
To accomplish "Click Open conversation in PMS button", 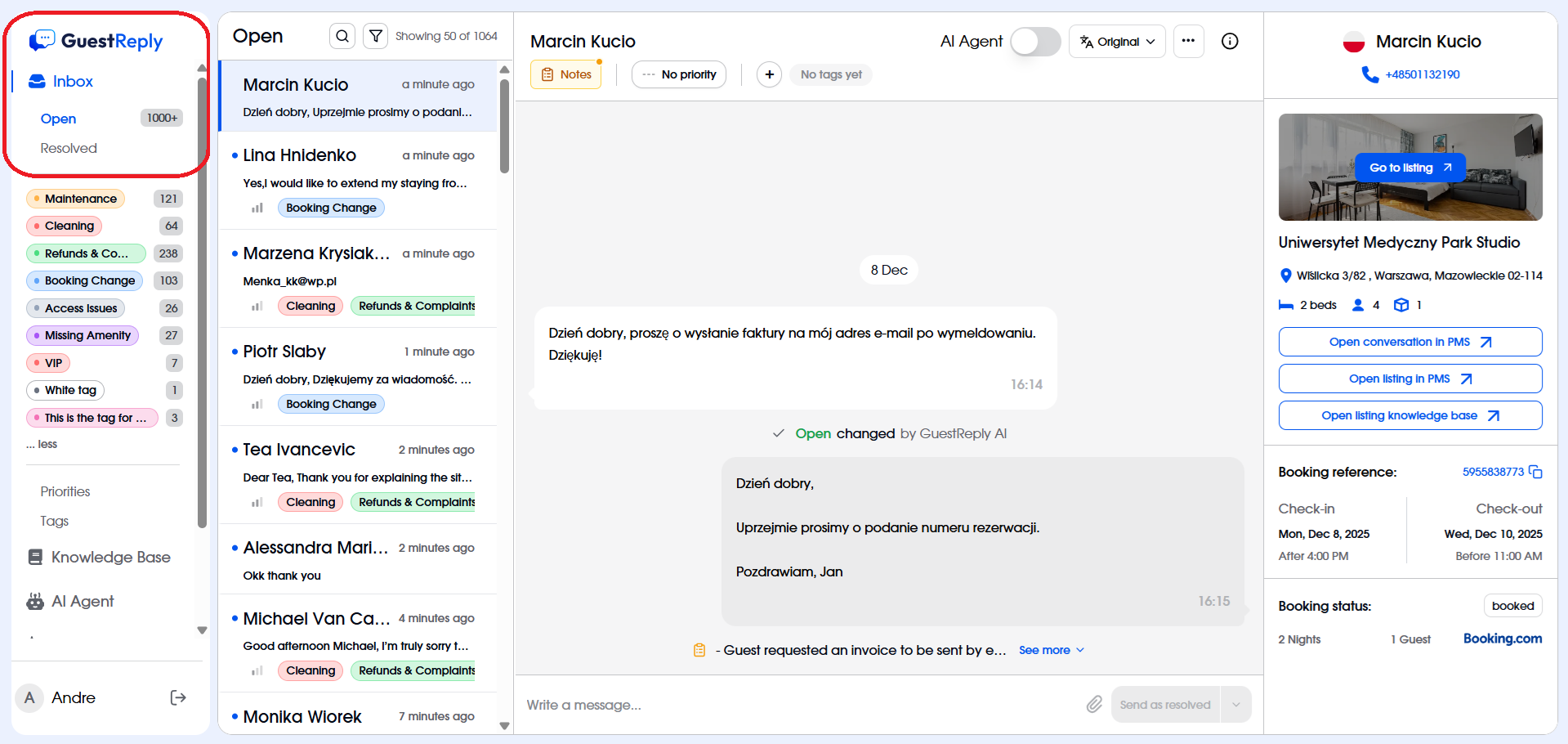I will 1409,342.
